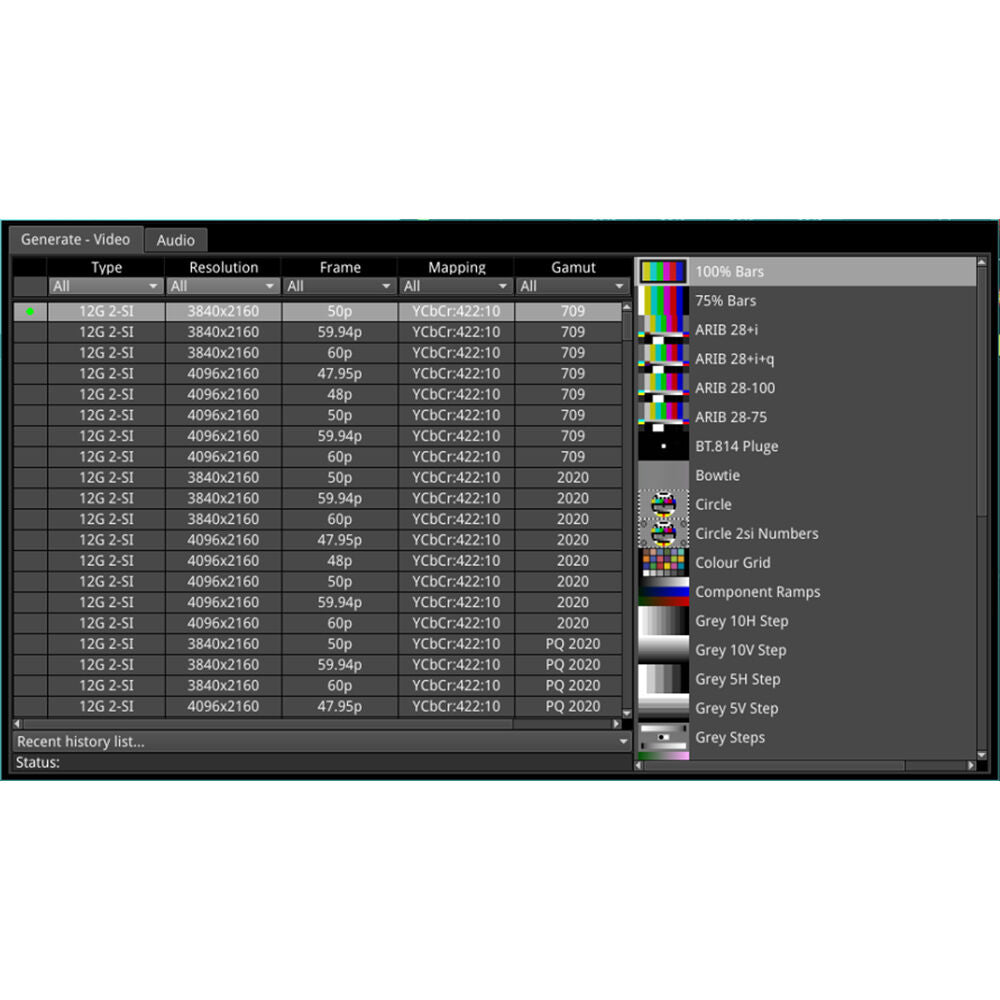The height and width of the screenshot is (1000, 1000).
Task: Select the 3840x2160 60p PQ 2020 row
Action: point(318,686)
